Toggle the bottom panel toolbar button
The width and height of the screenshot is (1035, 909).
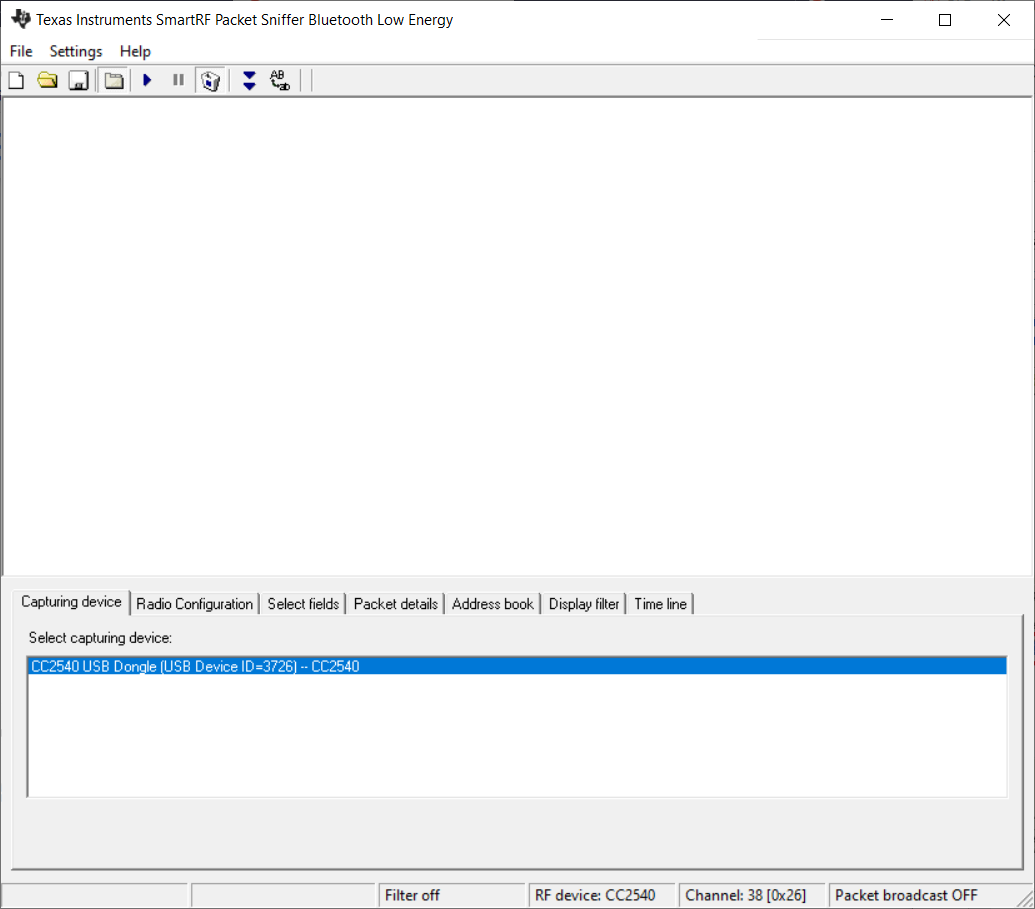114,81
